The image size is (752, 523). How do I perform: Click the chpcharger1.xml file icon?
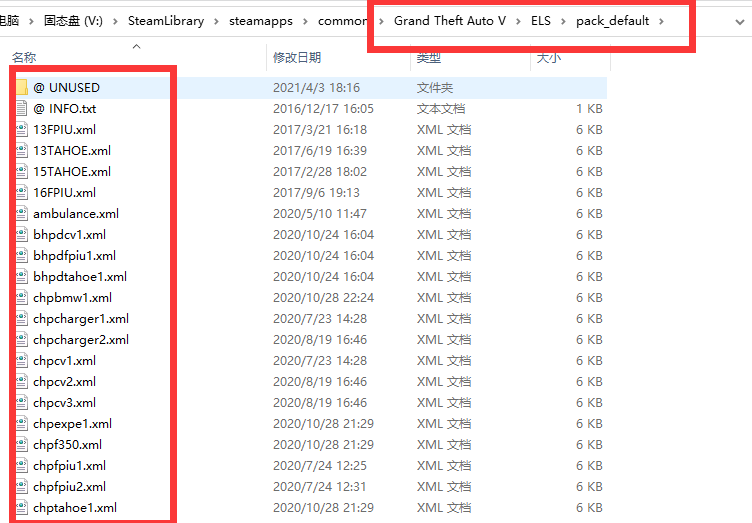pos(22,319)
